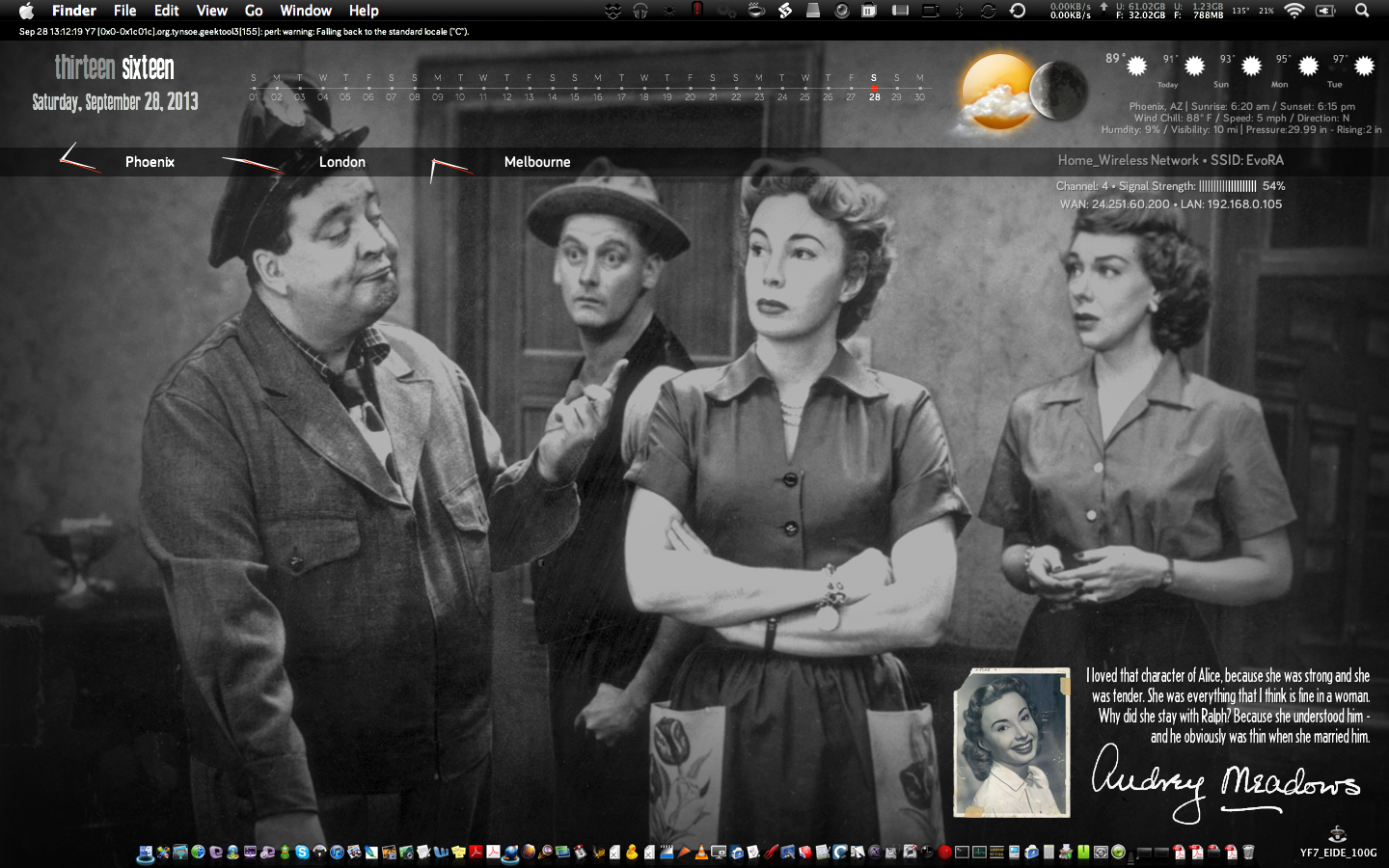The height and width of the screenshot is (868, 1389).
Task: Launch the orange VLC cone in the Dock
Action: 701,852
